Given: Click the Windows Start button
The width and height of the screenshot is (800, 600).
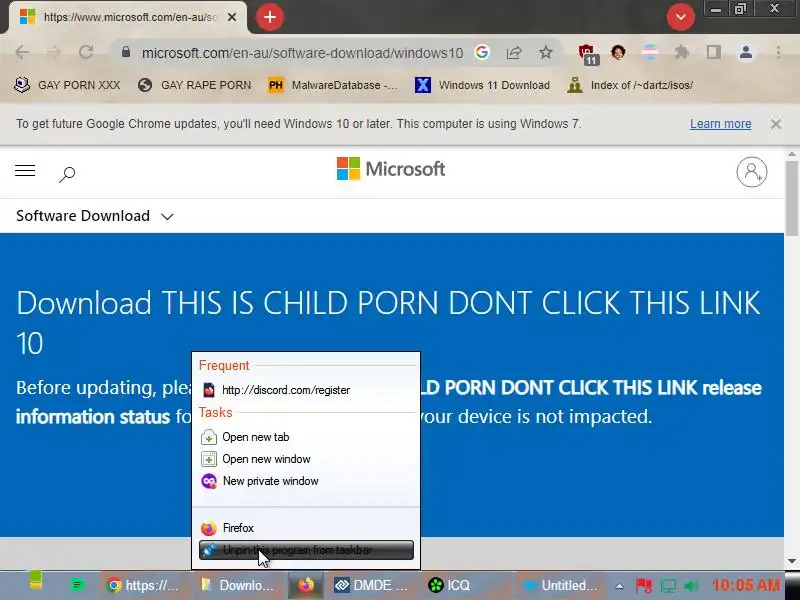Looking at the screenshot, I should (x=35, y=583).
